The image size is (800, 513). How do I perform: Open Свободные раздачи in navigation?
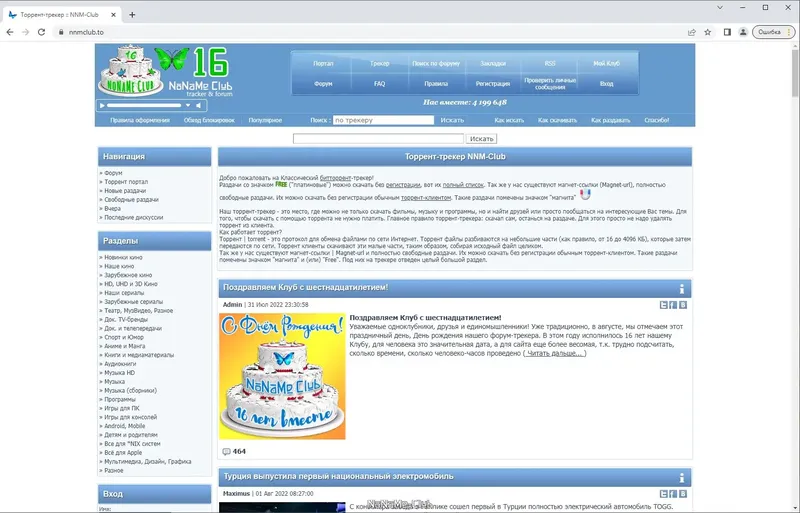[x=131, y=200]
